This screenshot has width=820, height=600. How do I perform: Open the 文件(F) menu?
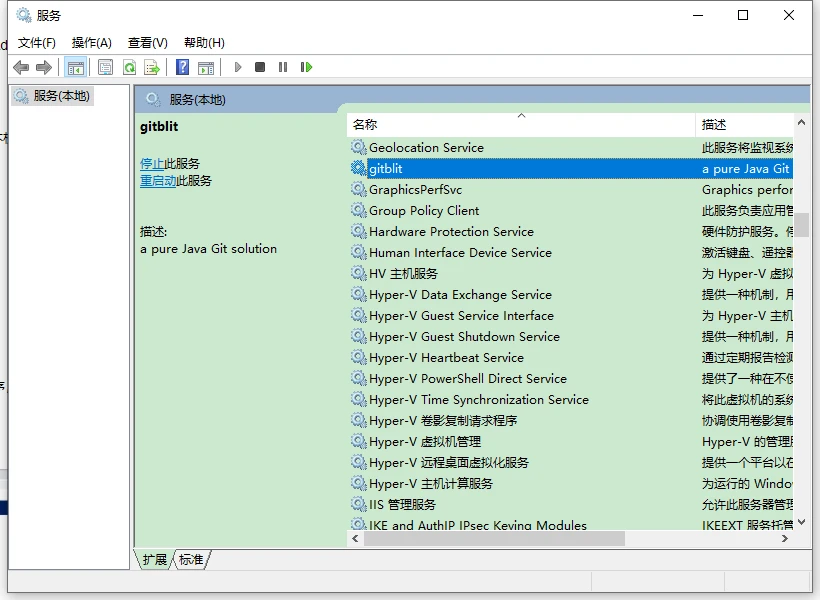(37, 42)
